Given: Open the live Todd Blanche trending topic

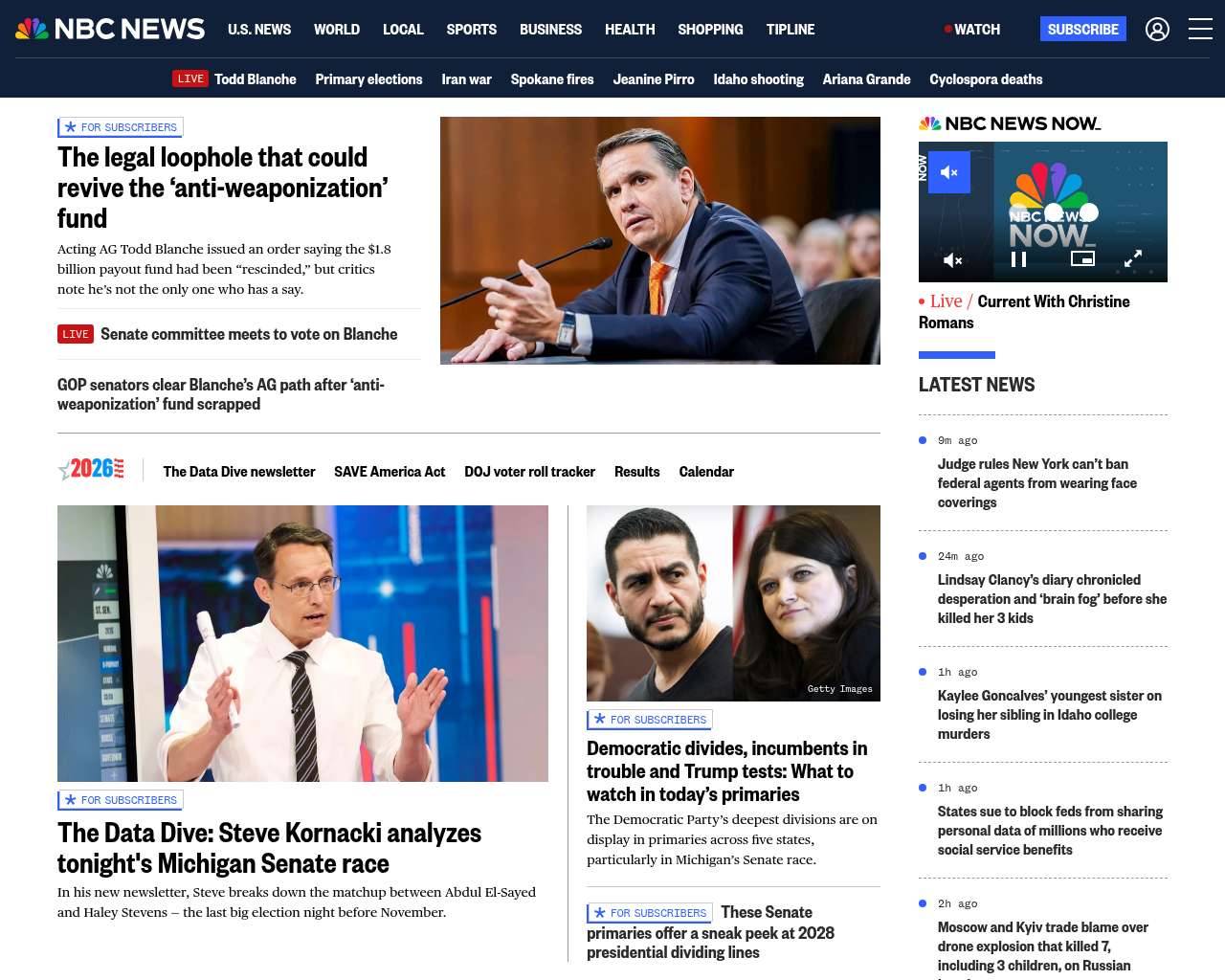Looking at the screenshot, I should click(255, 79).
